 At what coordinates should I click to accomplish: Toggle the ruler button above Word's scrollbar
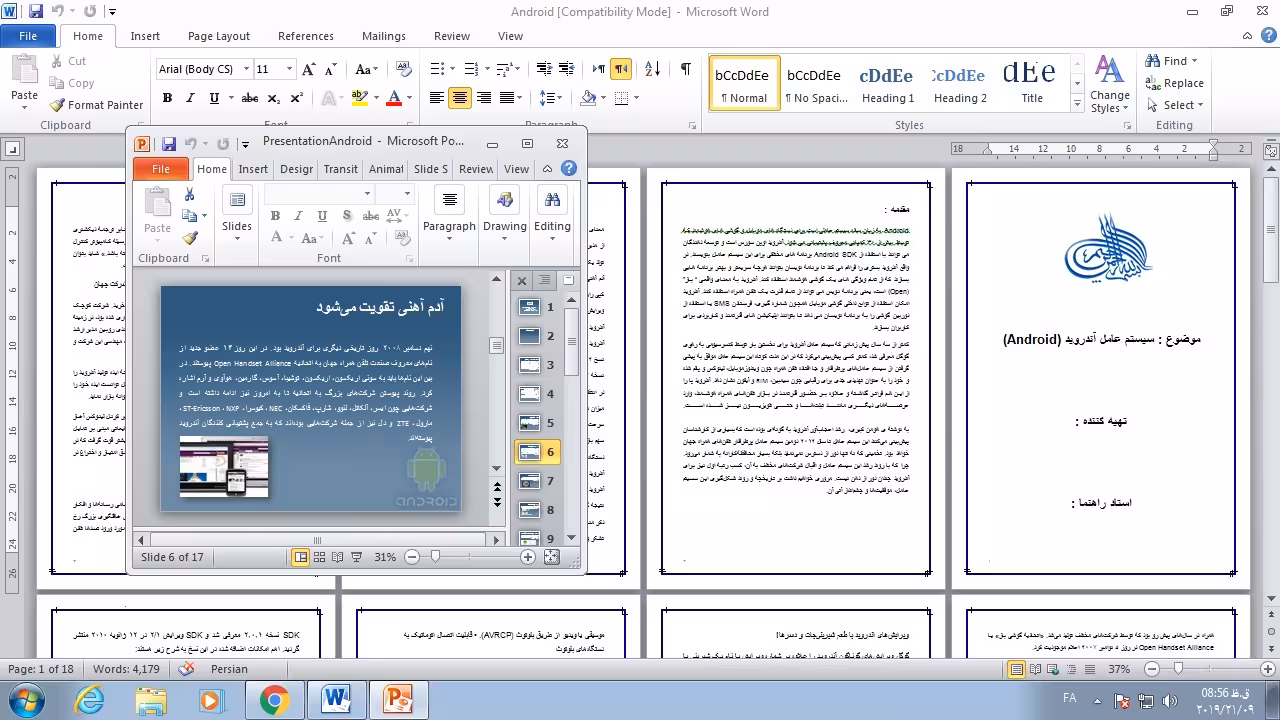click(1271, 150)
